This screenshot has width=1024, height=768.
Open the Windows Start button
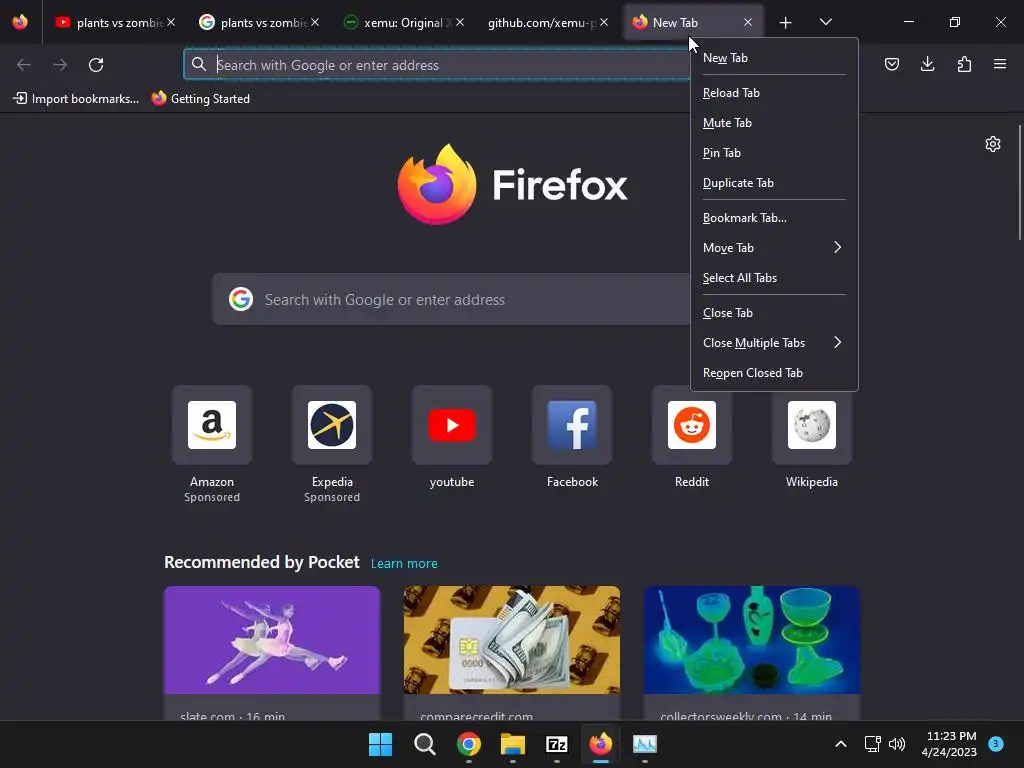click(380, 744)
